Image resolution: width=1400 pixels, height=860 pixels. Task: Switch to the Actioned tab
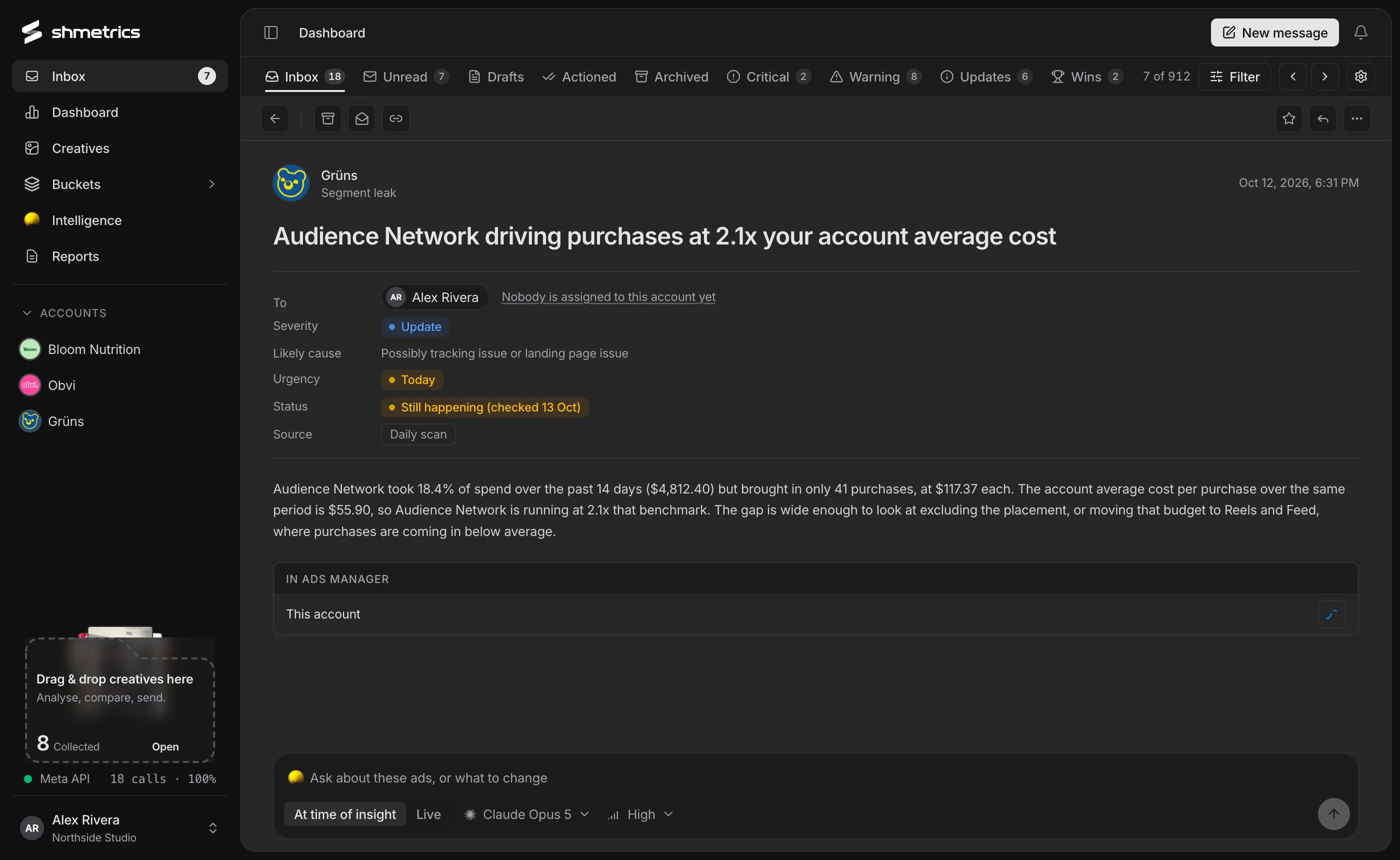click(579, 76)
